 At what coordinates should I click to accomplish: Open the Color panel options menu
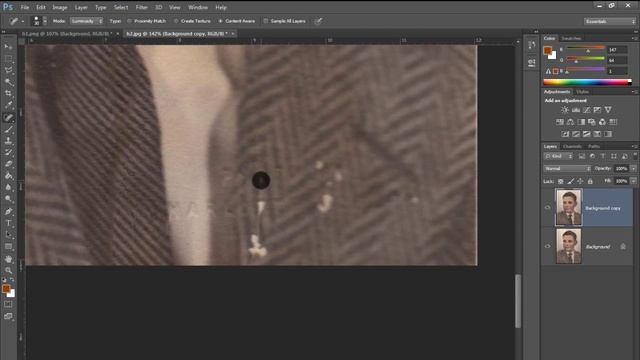634,38
